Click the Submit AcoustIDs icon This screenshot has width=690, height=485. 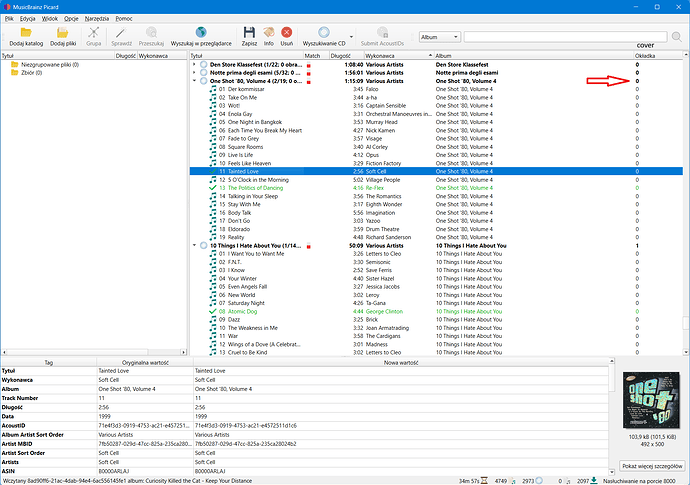point(382,33)
